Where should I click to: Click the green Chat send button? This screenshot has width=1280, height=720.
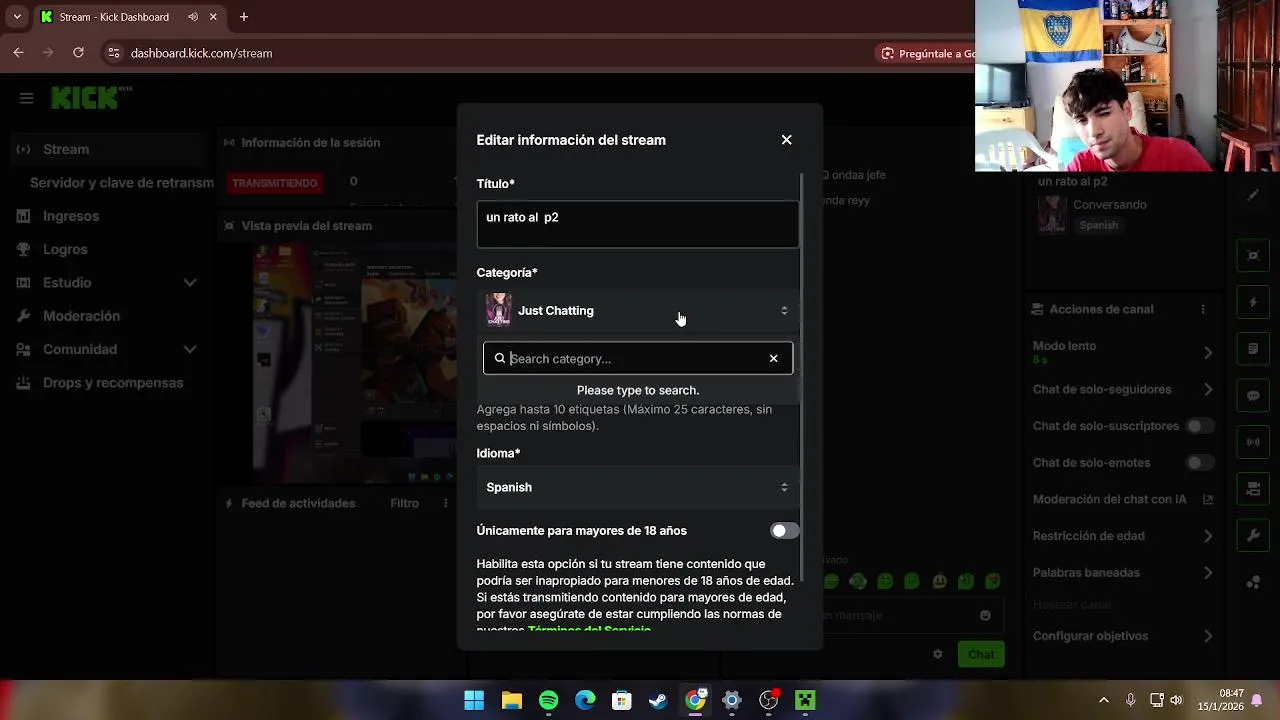click(980, 654)
